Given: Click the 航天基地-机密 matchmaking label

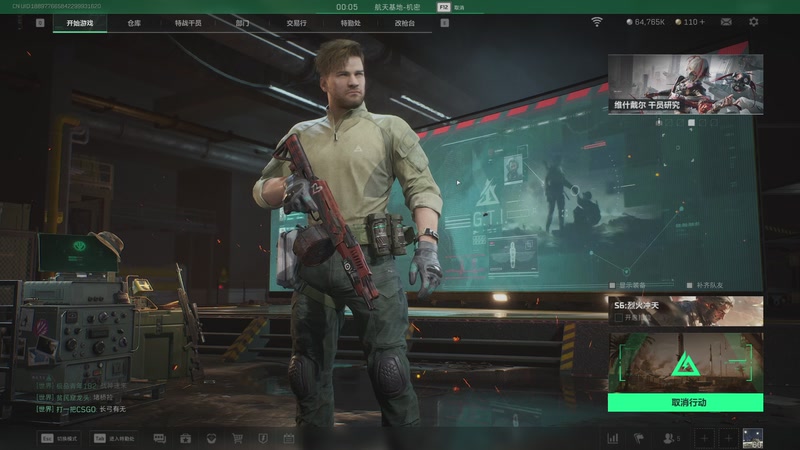Looking at the screenshot, I should 397,7.
